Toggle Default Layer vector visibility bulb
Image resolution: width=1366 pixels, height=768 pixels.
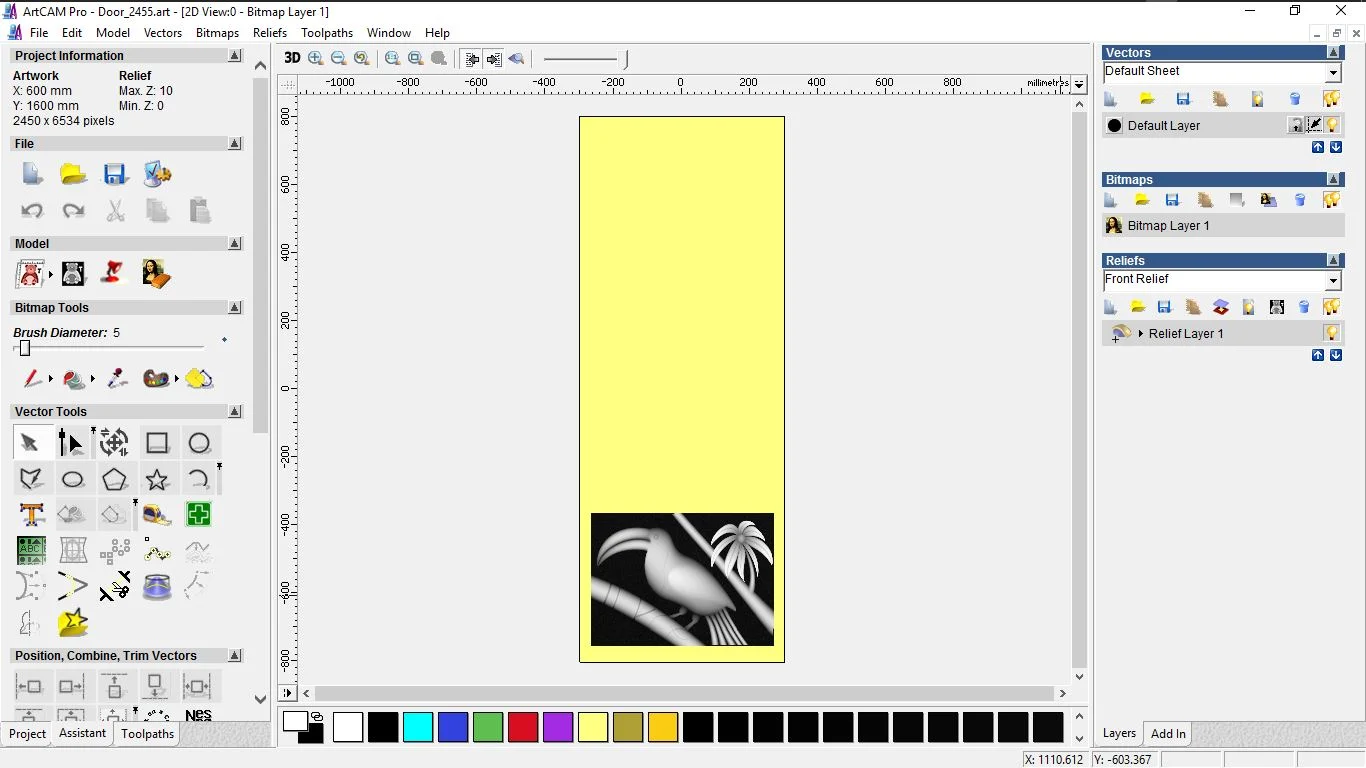(x=1332, y=125)
